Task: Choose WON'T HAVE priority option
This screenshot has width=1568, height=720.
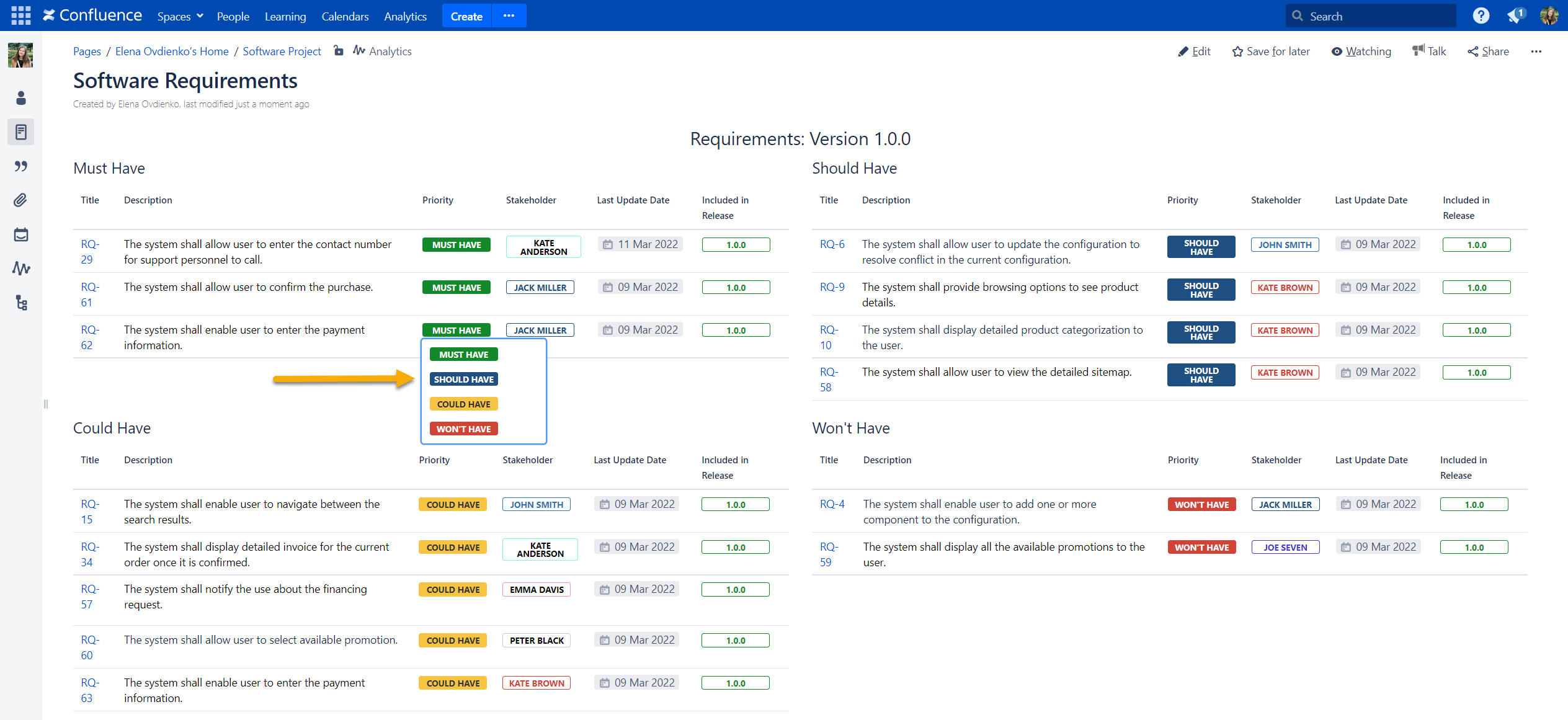Action: [x=463, y=429]
